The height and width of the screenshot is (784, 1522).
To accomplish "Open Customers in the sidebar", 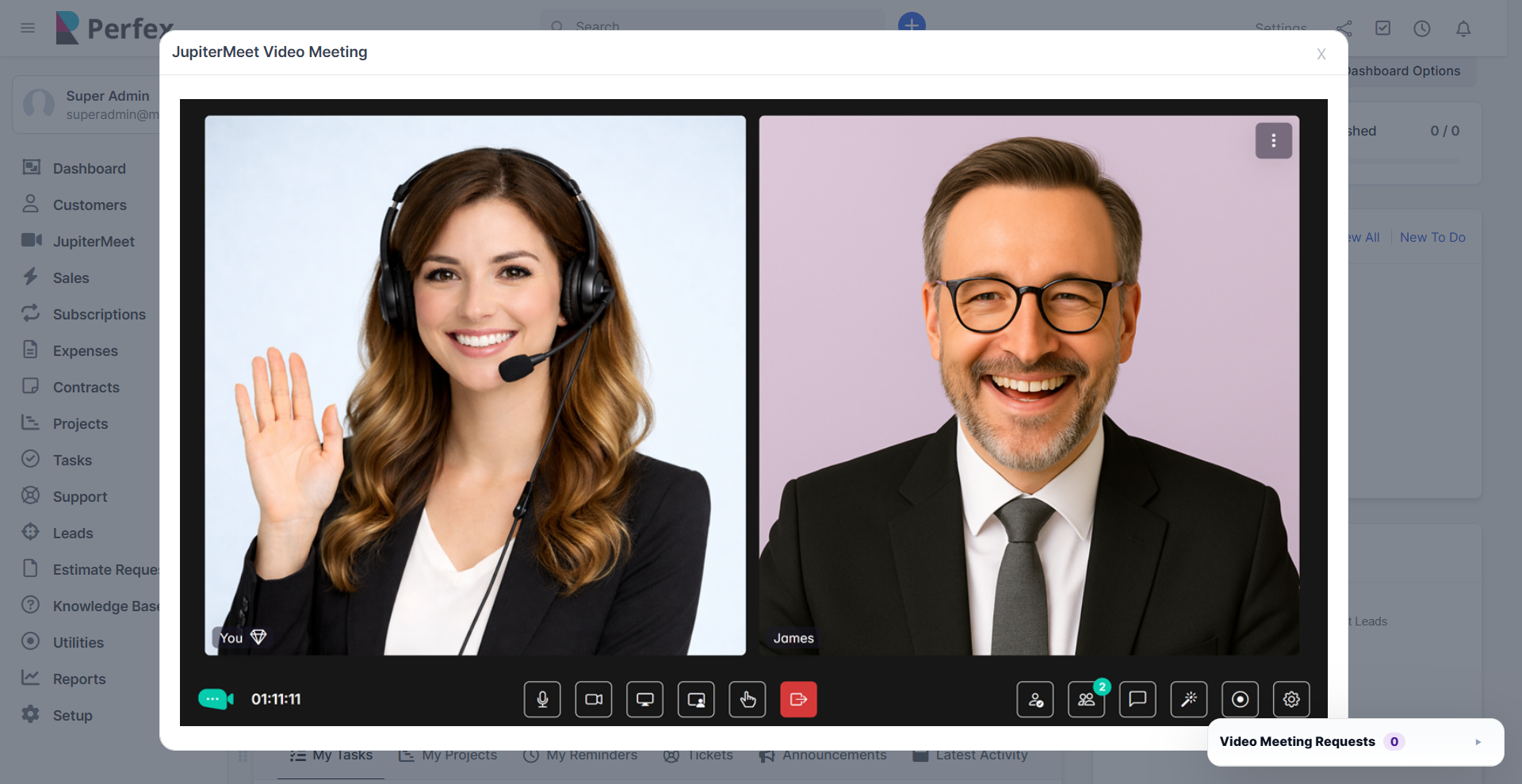I will click(x=90, y=205).
